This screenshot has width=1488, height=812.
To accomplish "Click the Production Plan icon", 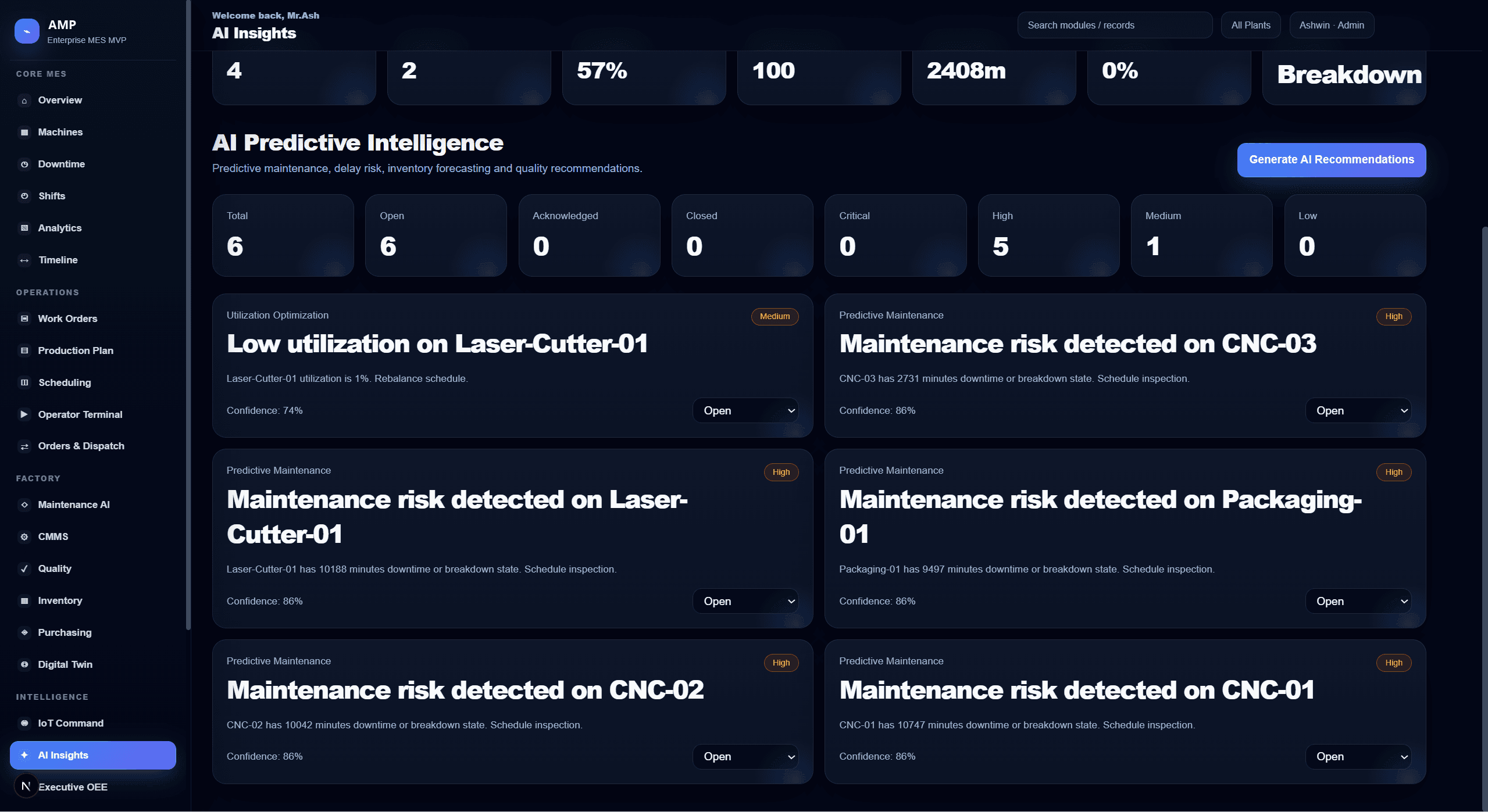I will tap(24, 351).
